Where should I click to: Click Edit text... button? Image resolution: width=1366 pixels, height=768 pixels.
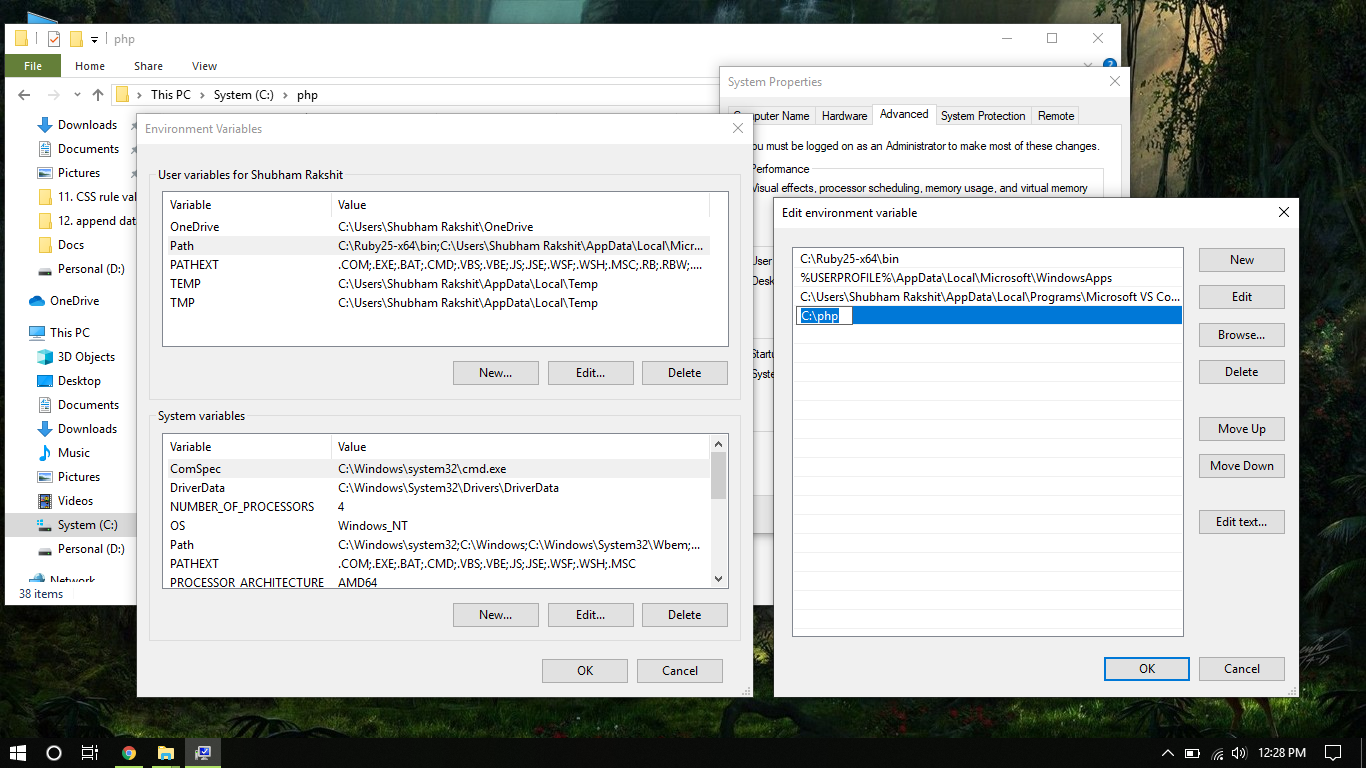click(x=1242, y=522)
